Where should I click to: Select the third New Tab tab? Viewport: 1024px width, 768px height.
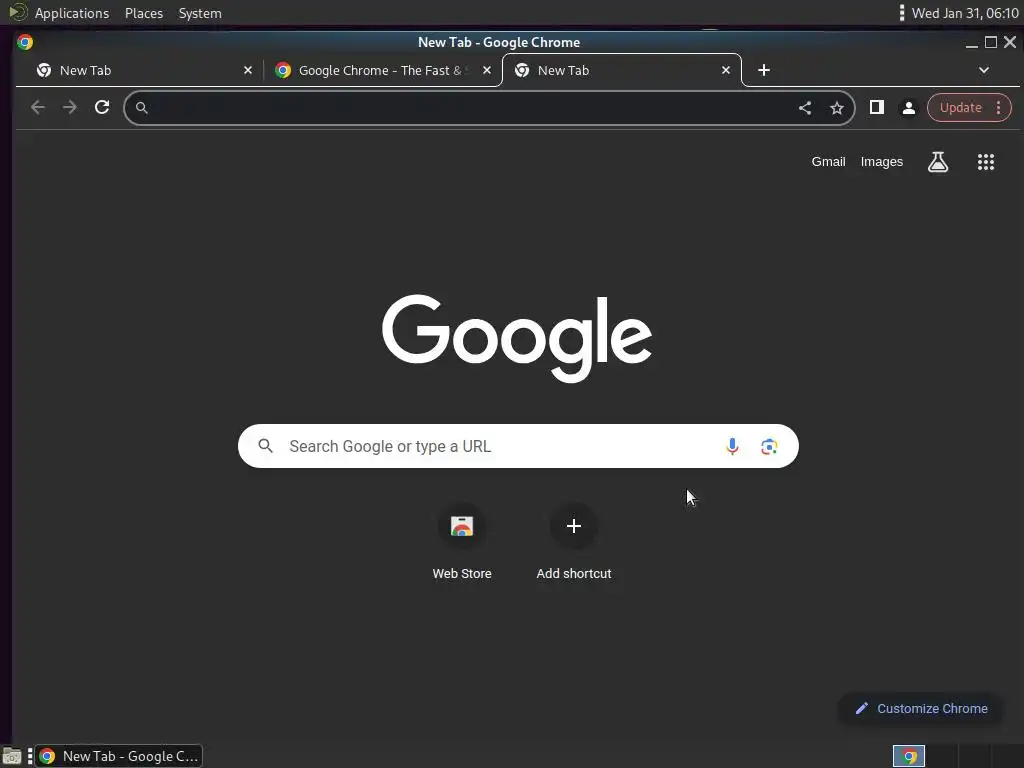point(622,70)
